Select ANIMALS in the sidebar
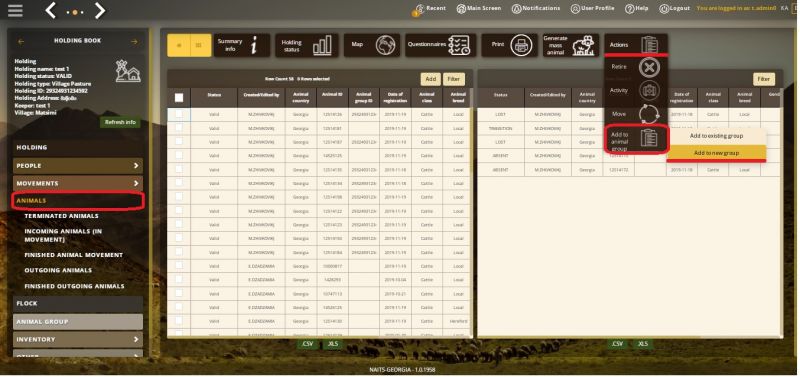800x377 pixels. [78, 201]
